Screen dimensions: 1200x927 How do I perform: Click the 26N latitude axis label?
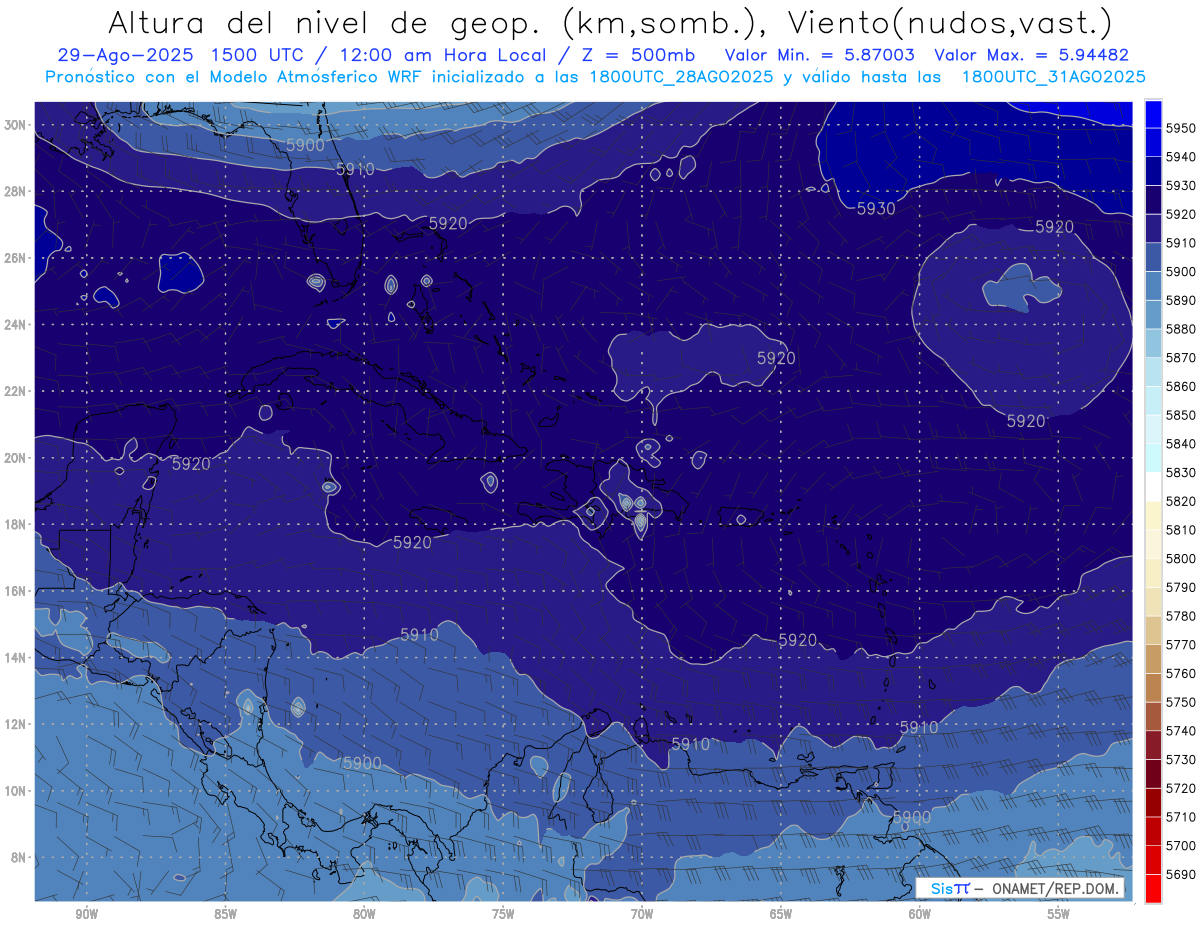point(14,258)
